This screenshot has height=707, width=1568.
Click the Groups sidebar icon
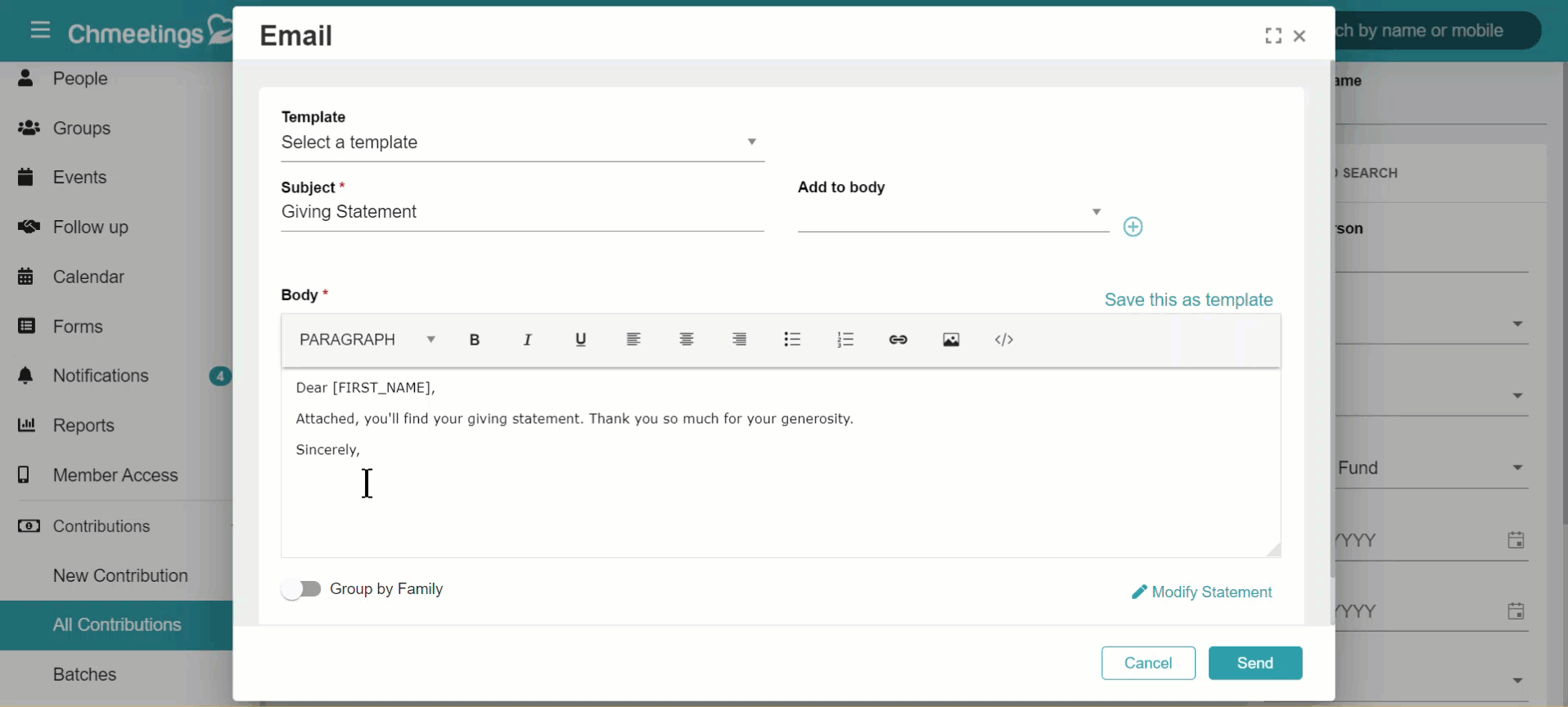[29, 128]
